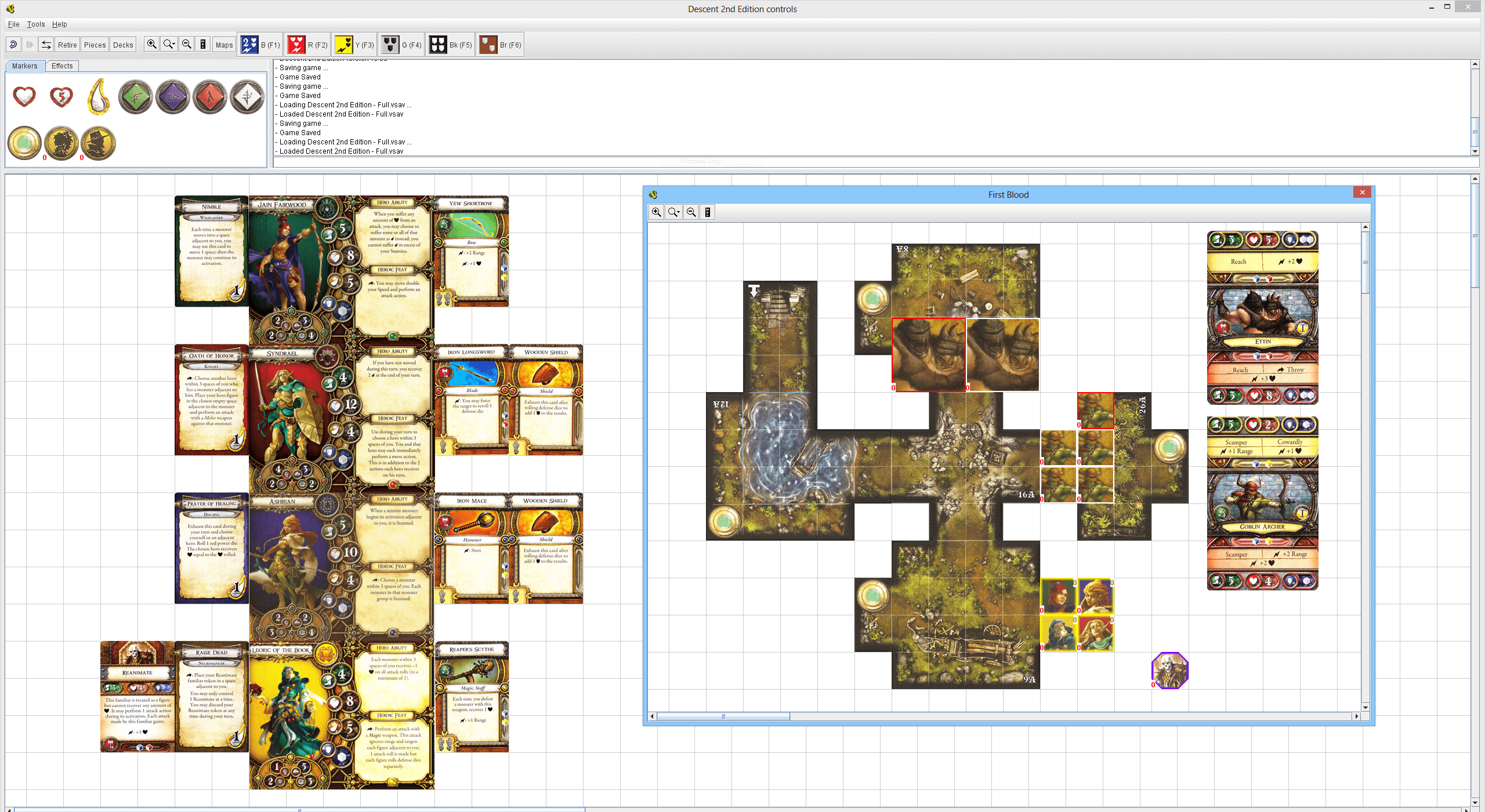Open zoom level dropdown in main toolbar
The width and height of the screenshot is (1485, 812).
tap(169, 45)
